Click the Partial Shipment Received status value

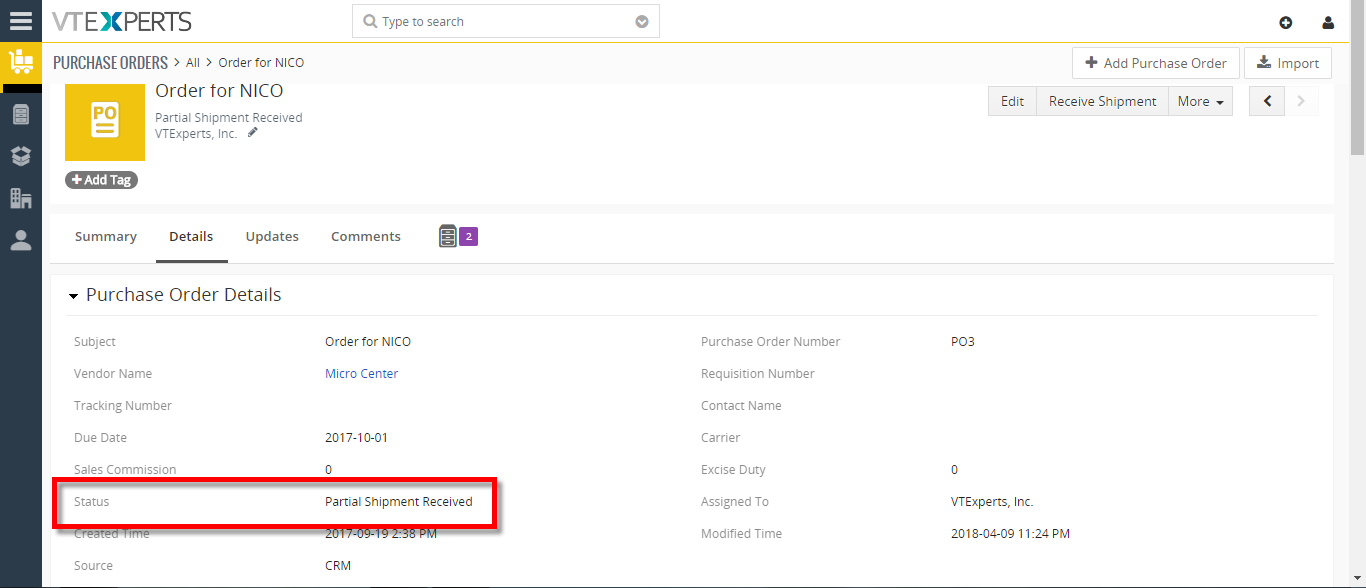click(x=399, y=501)
